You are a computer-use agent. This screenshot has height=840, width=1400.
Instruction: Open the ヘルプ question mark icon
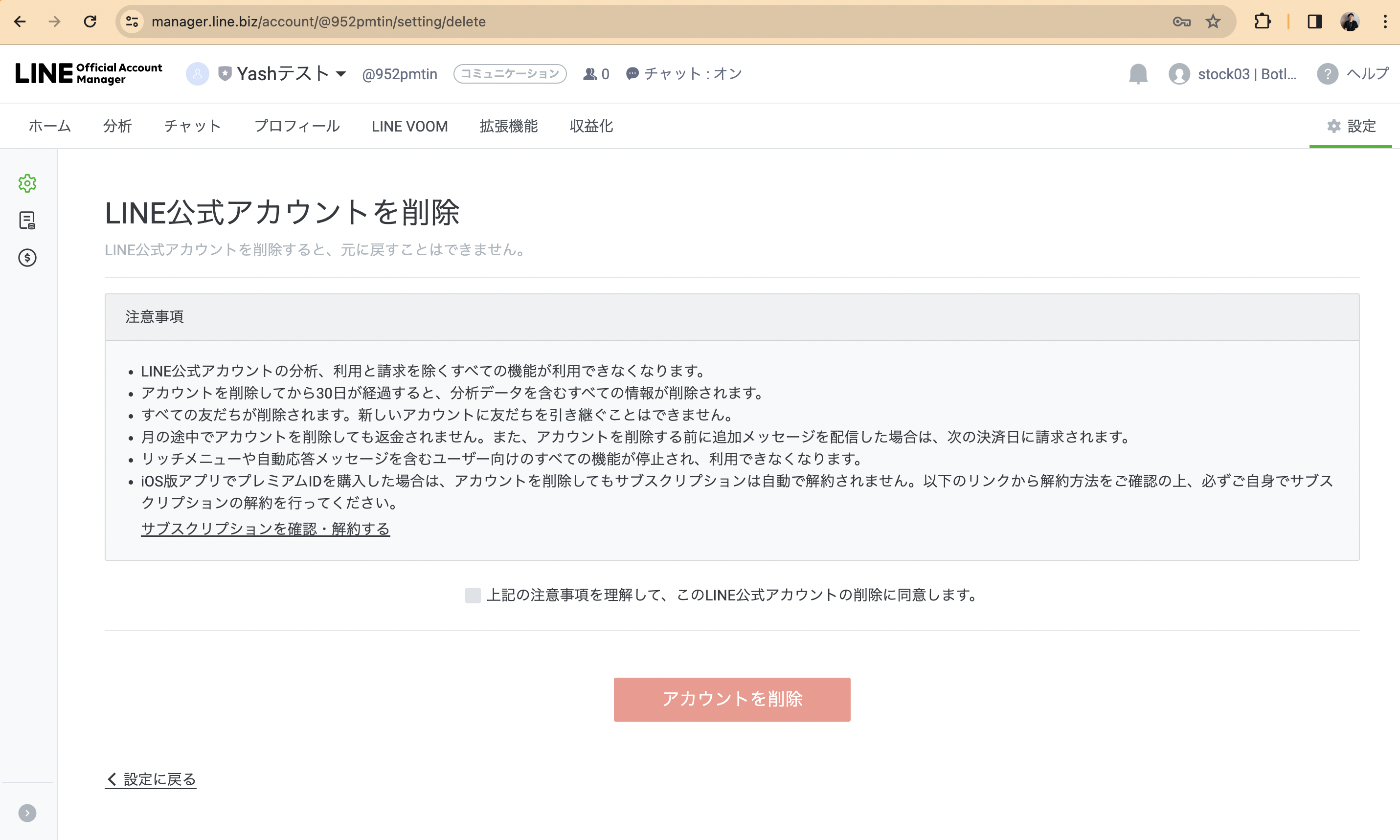(1327, 74)
